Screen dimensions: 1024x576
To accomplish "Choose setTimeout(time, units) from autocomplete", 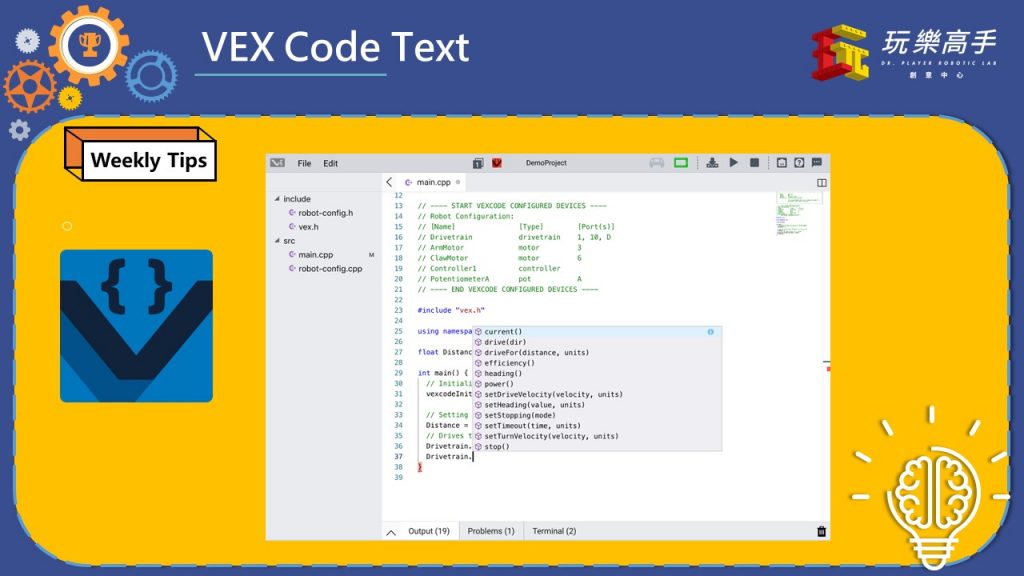I will pos(597,426).
